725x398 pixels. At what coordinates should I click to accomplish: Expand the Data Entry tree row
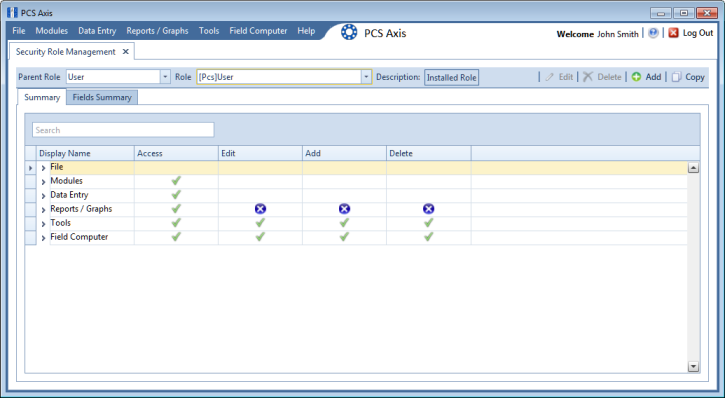tap(43, 196)
